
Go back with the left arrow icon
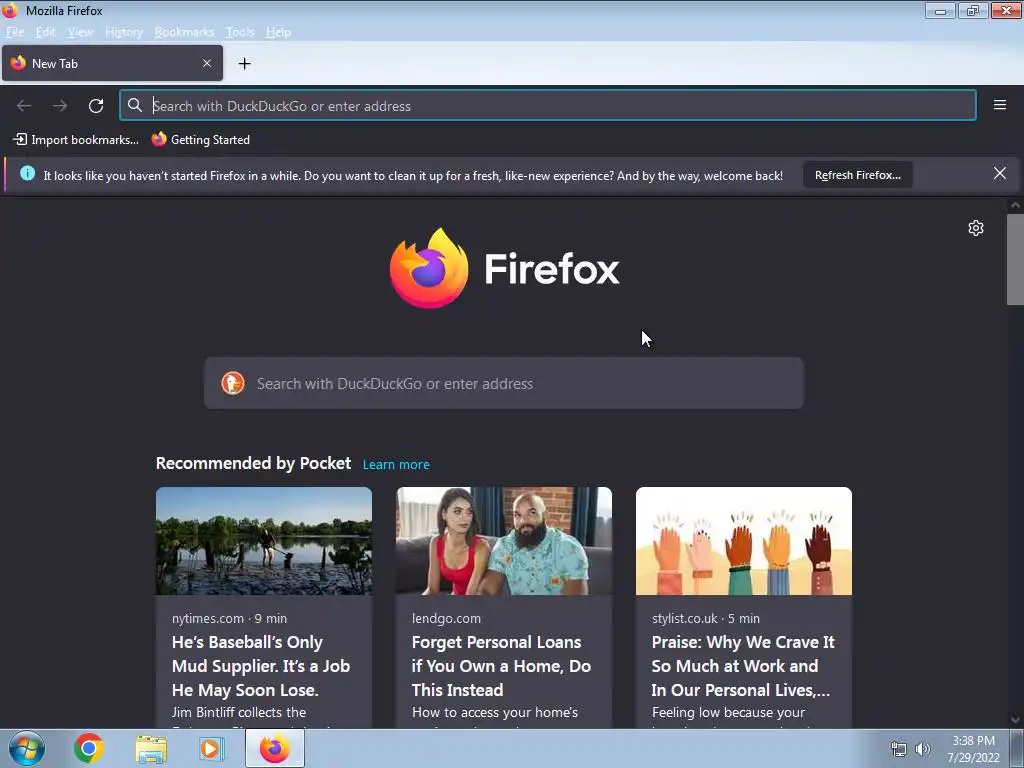(24, 106)
